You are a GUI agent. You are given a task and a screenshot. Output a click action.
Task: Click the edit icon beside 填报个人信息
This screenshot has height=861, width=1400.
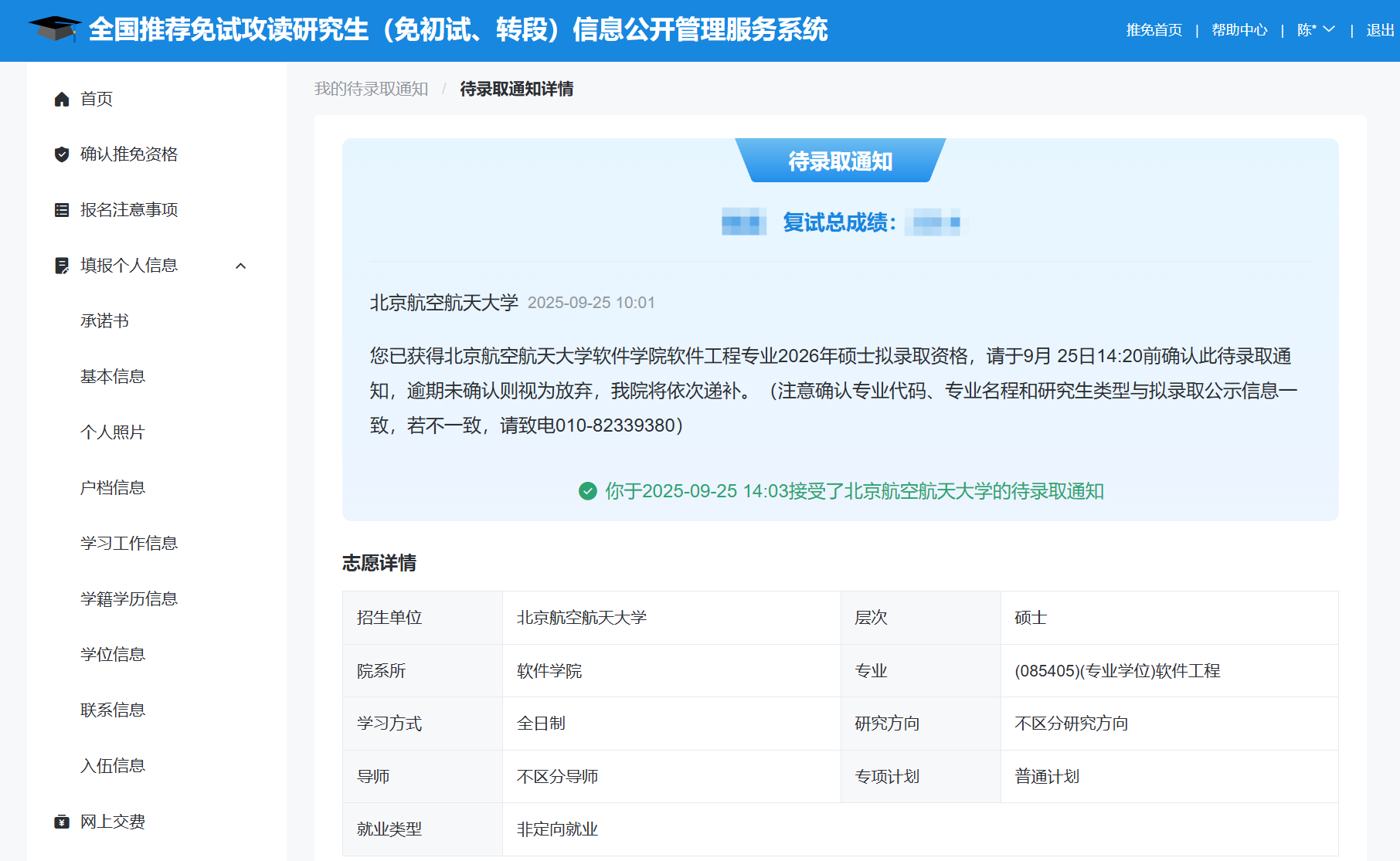coord(62,265)
